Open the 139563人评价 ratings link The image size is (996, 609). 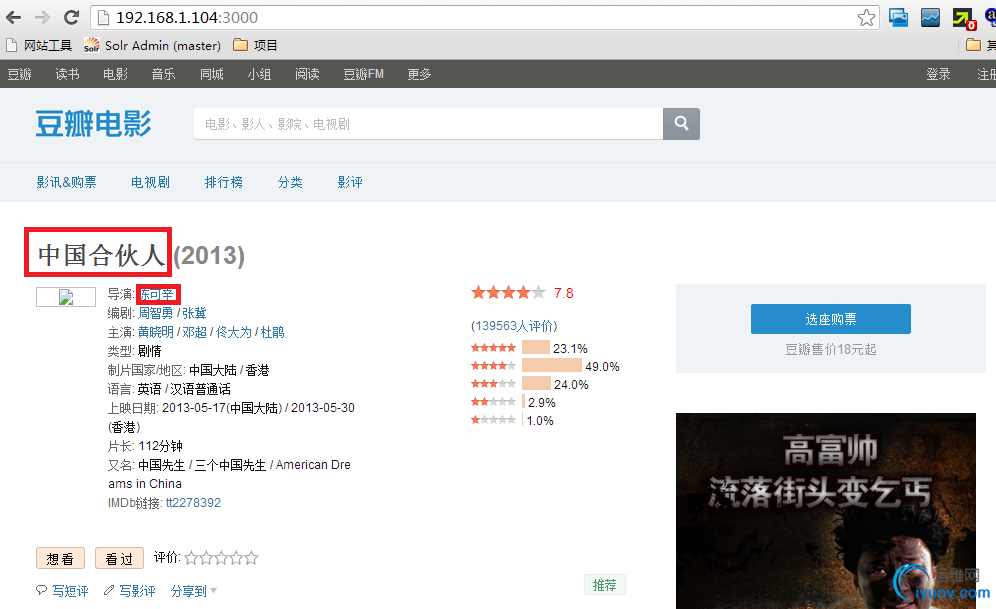pos(514,326)
